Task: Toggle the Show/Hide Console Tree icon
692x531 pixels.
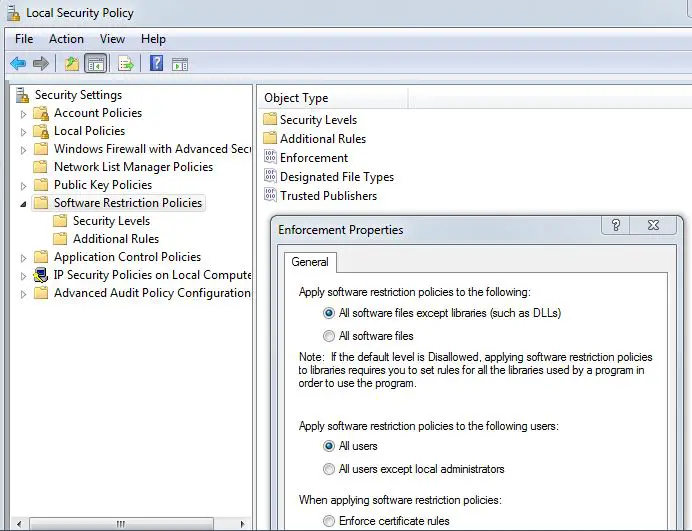Action: pos(95,64)
